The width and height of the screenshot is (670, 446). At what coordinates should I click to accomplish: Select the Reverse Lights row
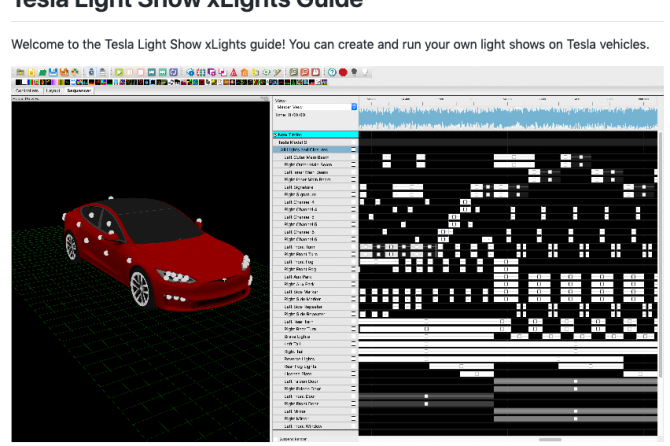pos(315,359)
